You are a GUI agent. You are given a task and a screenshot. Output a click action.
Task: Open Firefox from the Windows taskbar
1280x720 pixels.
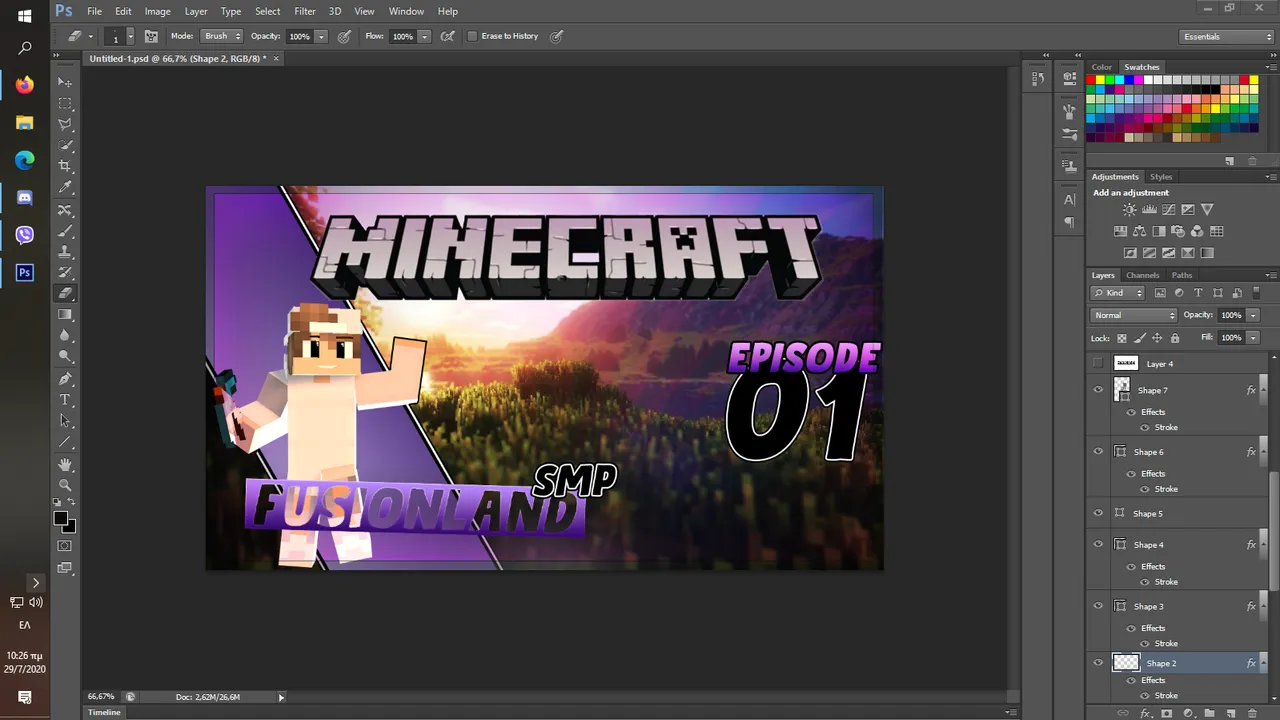[24, 85]
